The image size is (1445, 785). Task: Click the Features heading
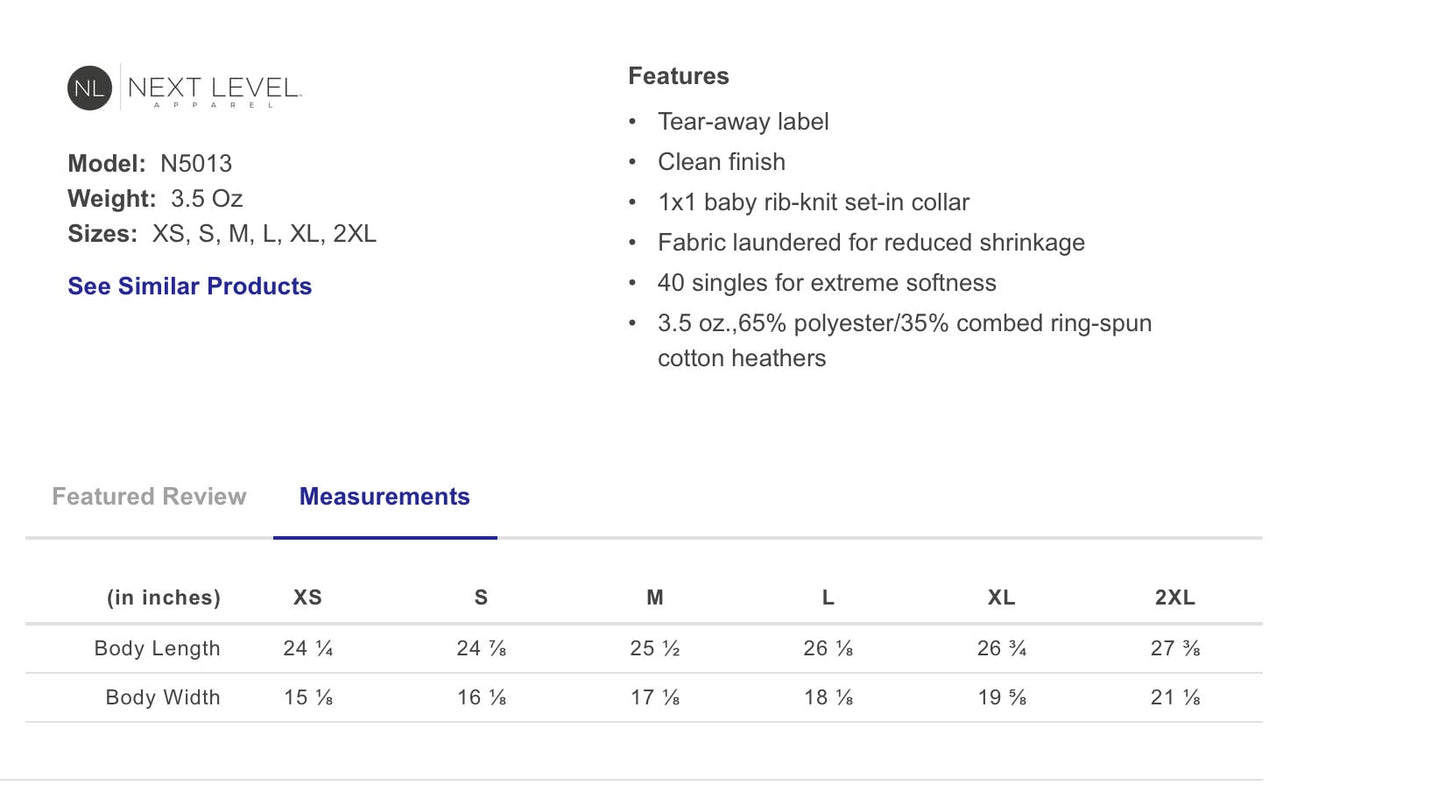pyautogui.click(x=678, y=76)
